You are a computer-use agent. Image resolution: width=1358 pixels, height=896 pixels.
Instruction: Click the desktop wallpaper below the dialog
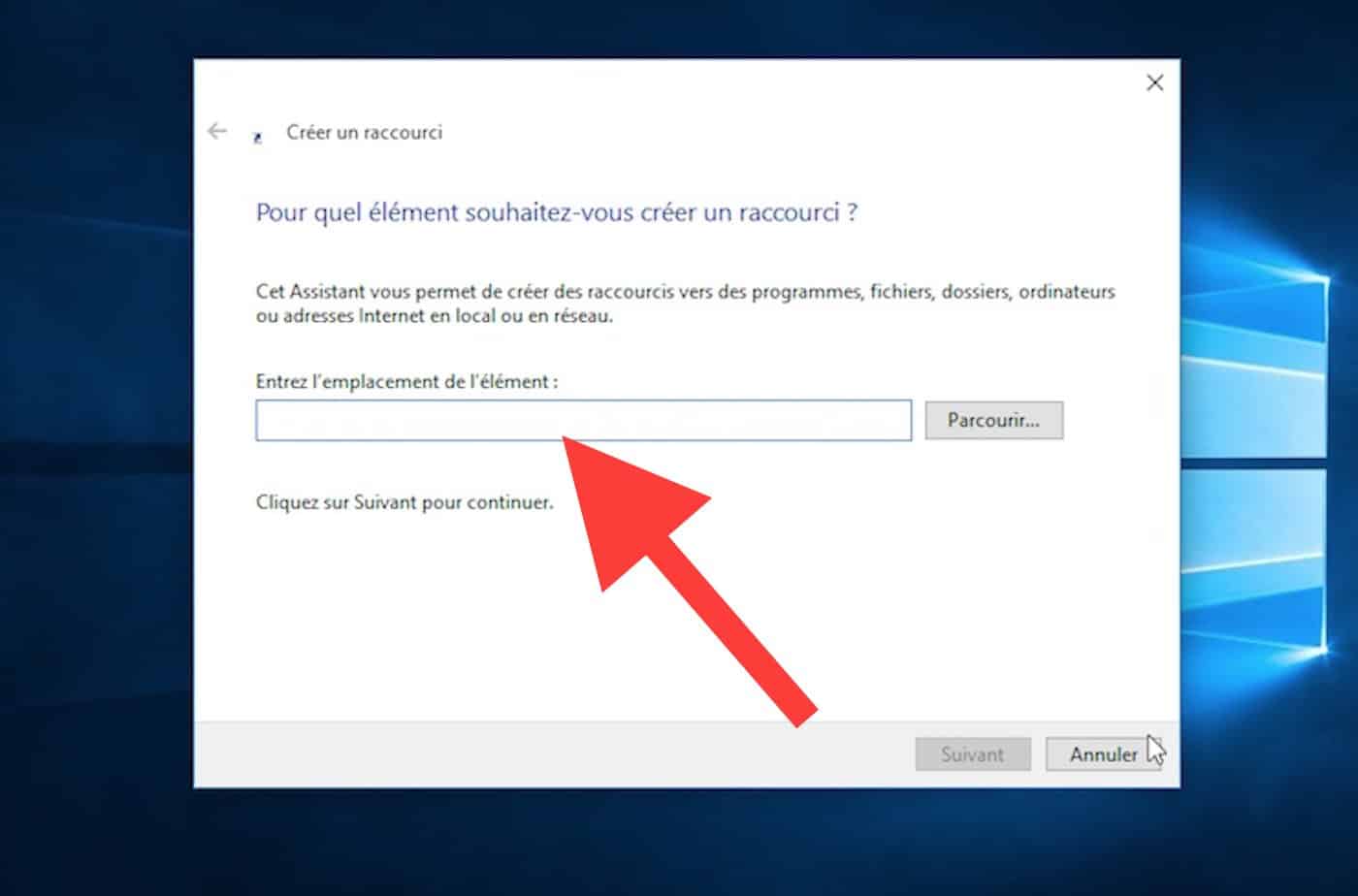(679, 842)
